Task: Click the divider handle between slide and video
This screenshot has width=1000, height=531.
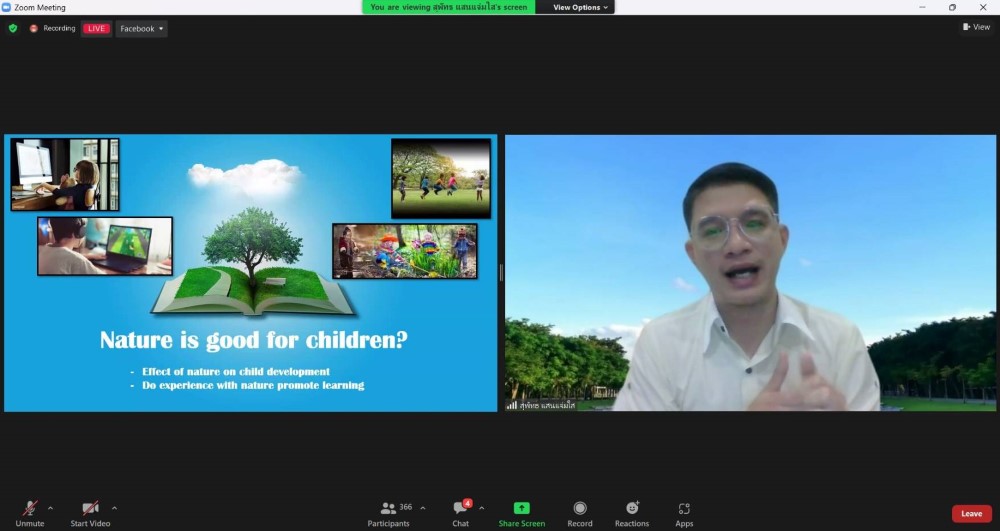Action: click(501, 272)
